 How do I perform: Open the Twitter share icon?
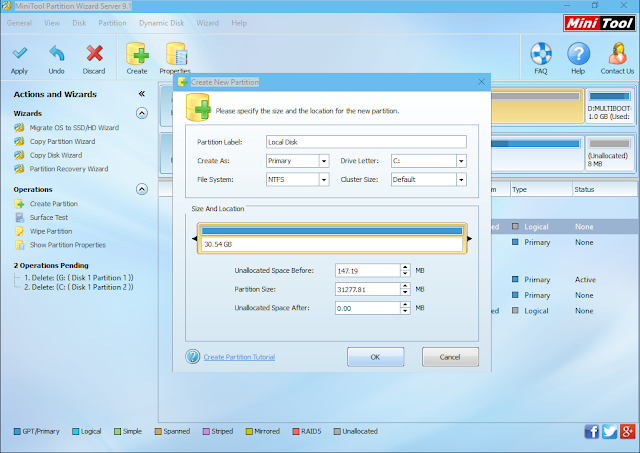[x=609, y=431]
